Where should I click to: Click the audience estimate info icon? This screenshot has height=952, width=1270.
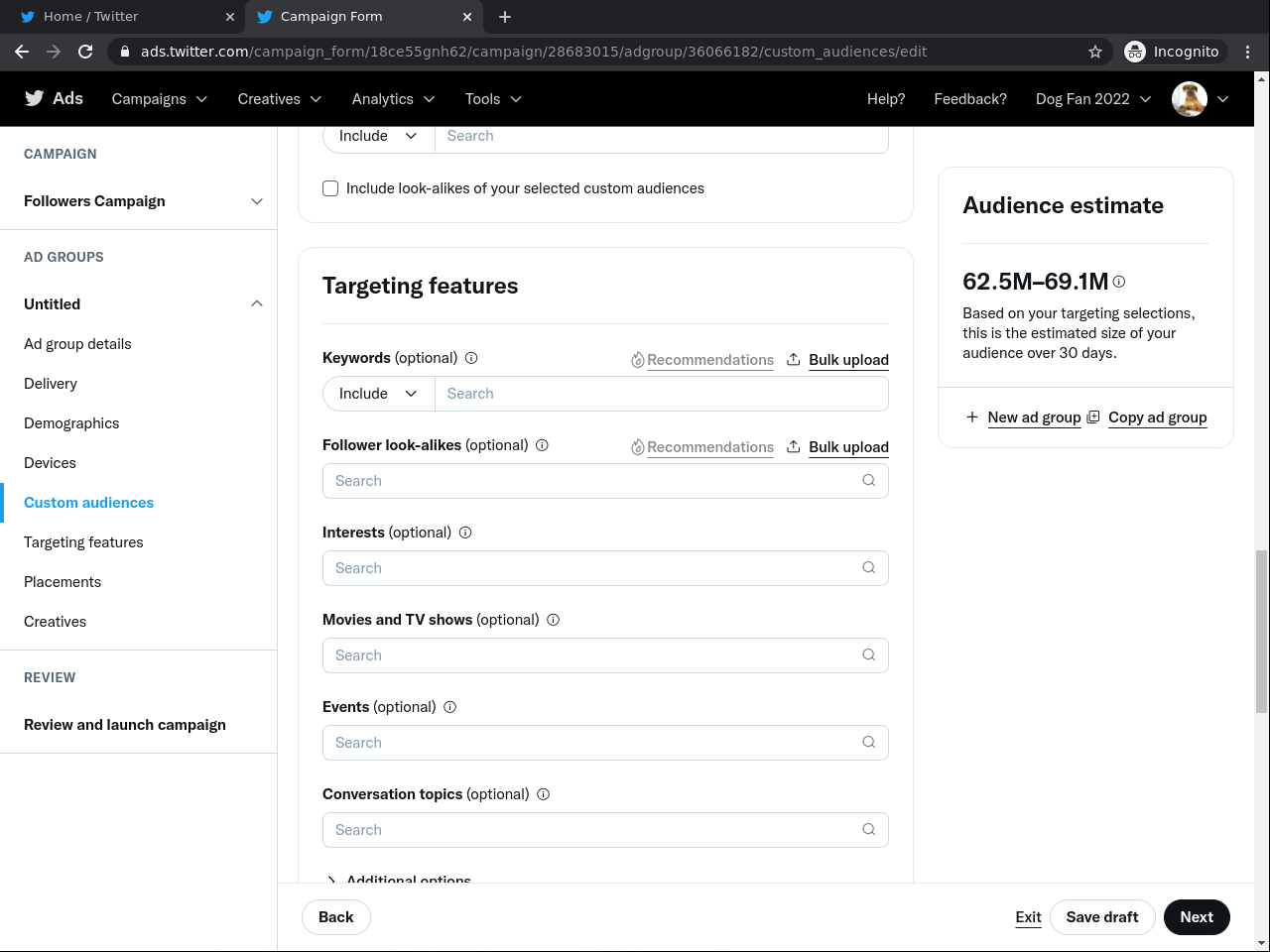click(x=1119, y=282)
